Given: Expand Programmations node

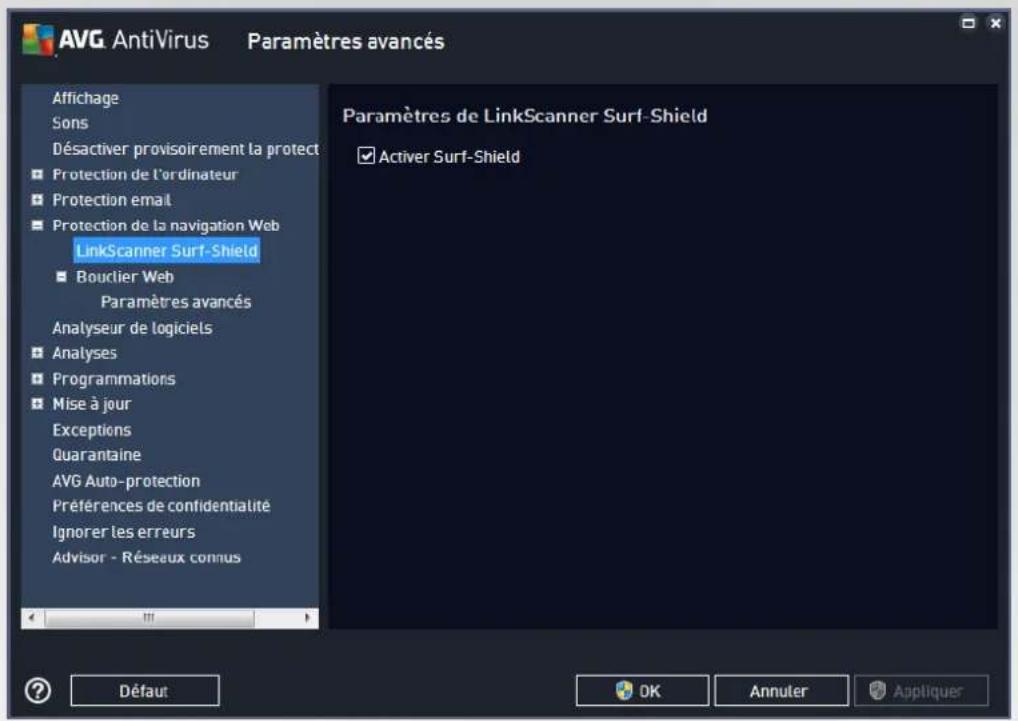Looking at the screenshot, I should click(37, 378).
